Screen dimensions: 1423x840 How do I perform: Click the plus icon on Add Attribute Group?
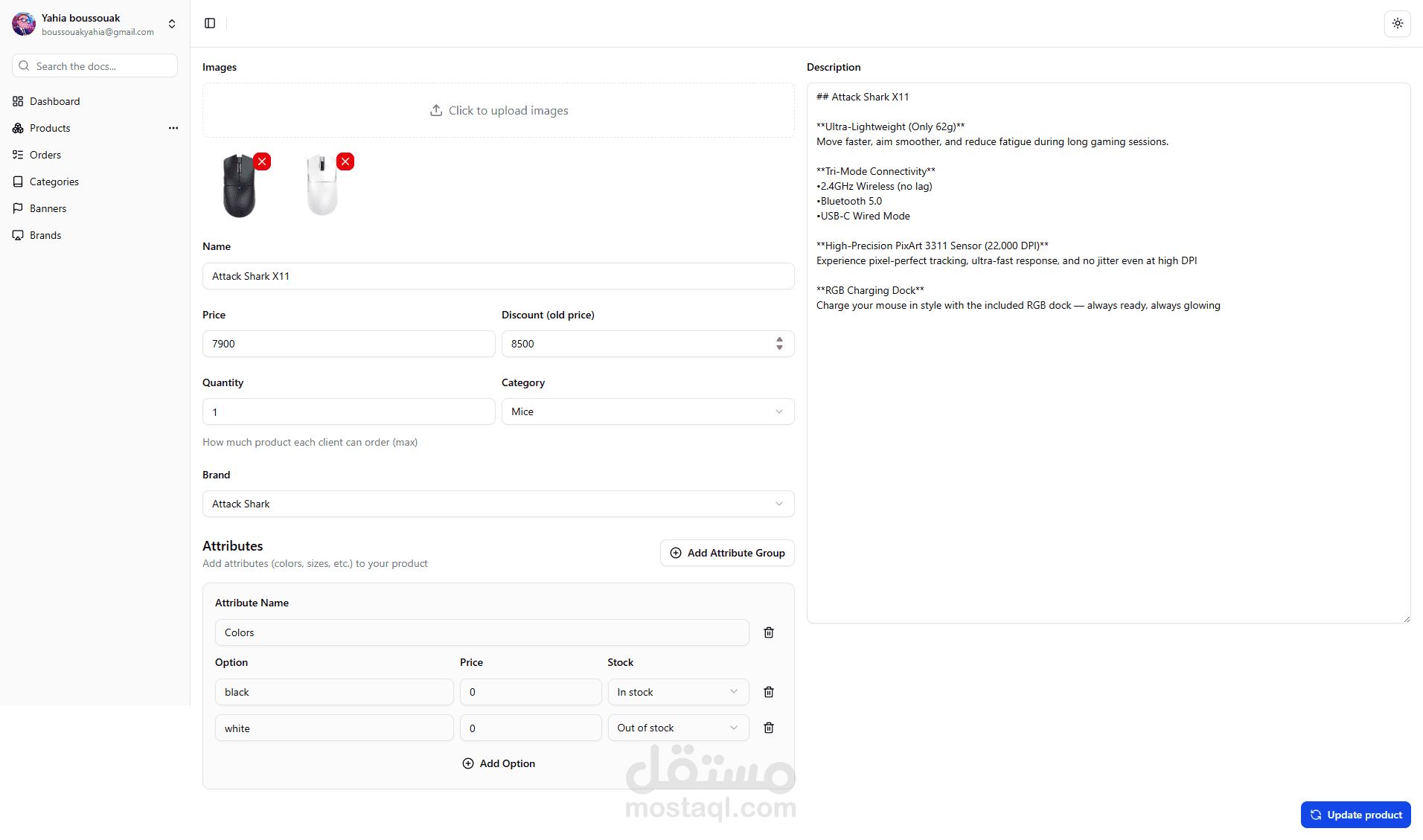[676, 553]
